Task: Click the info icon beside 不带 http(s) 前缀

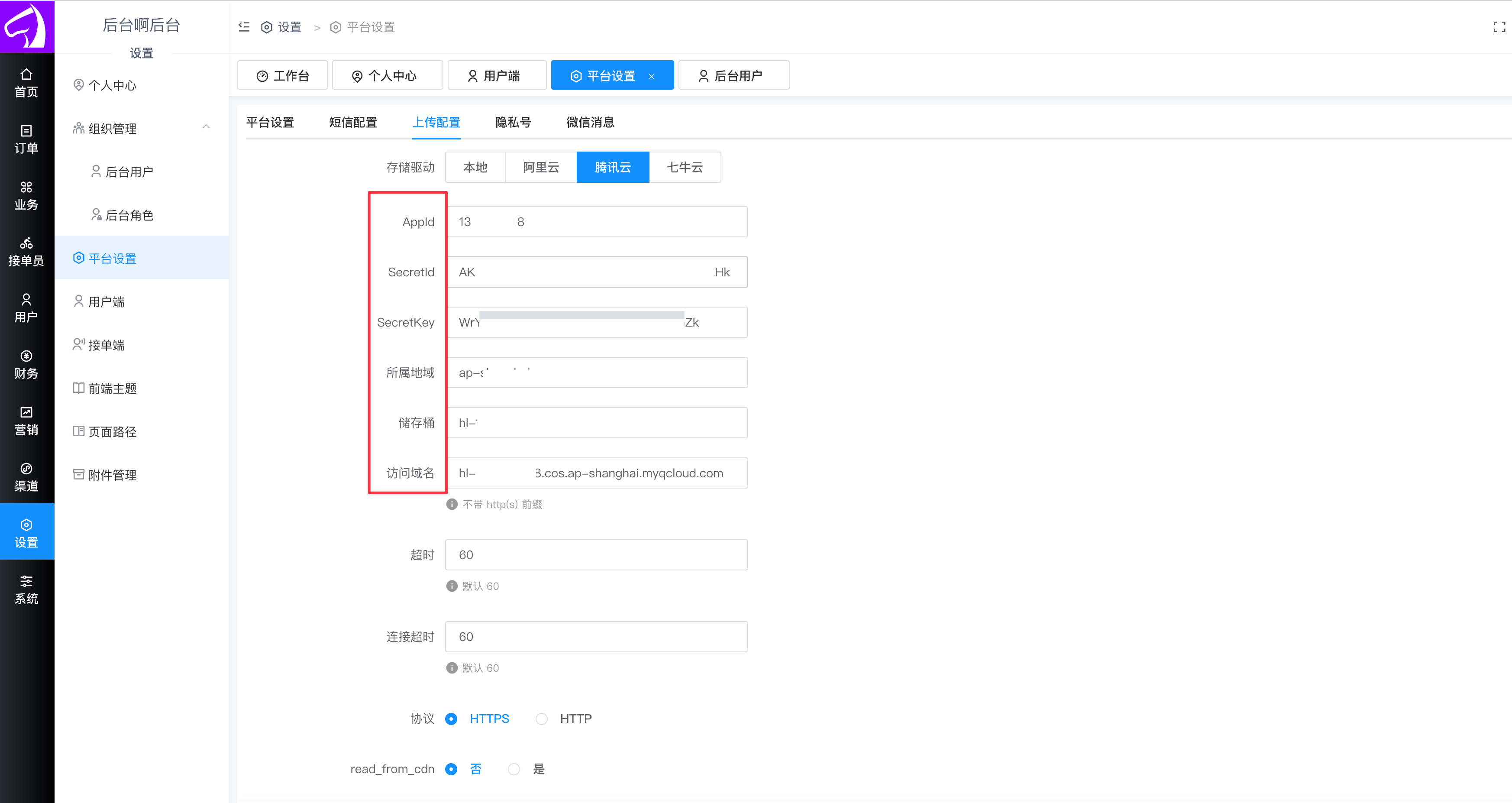Action: [x=451, y=504]
